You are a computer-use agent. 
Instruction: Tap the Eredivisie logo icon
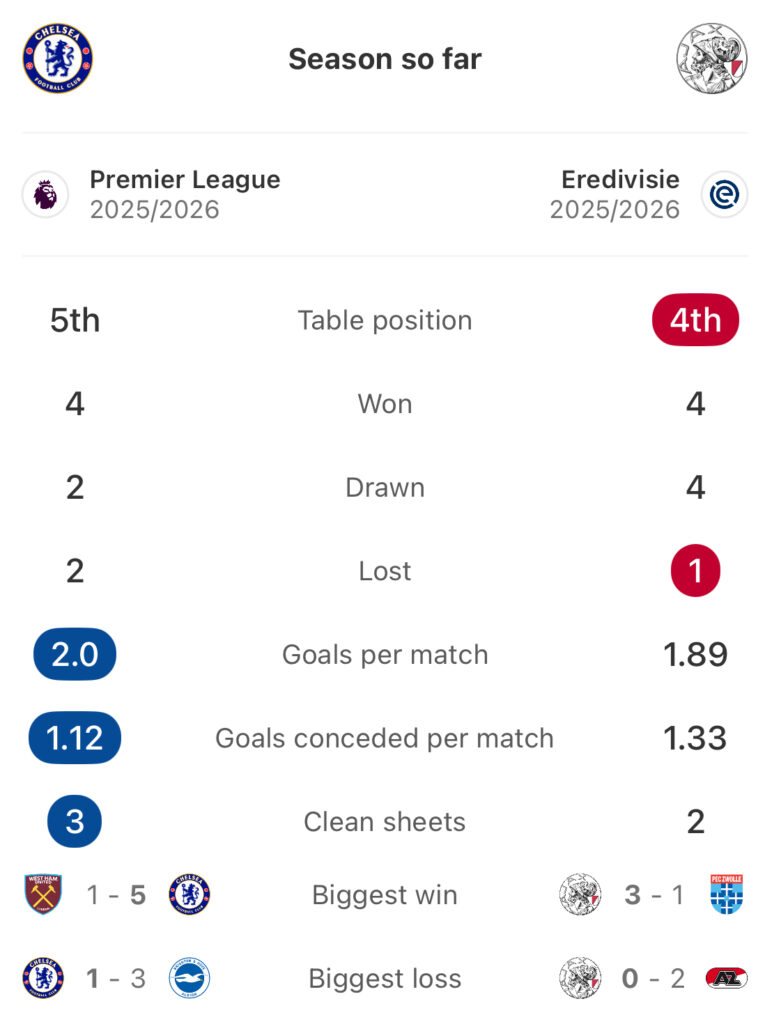723,195
